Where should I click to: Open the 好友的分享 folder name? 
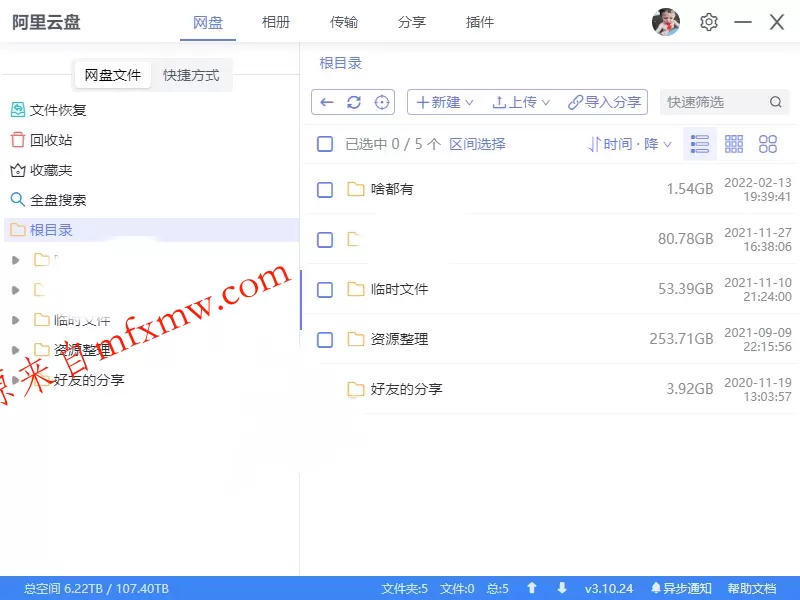(406, 389)
